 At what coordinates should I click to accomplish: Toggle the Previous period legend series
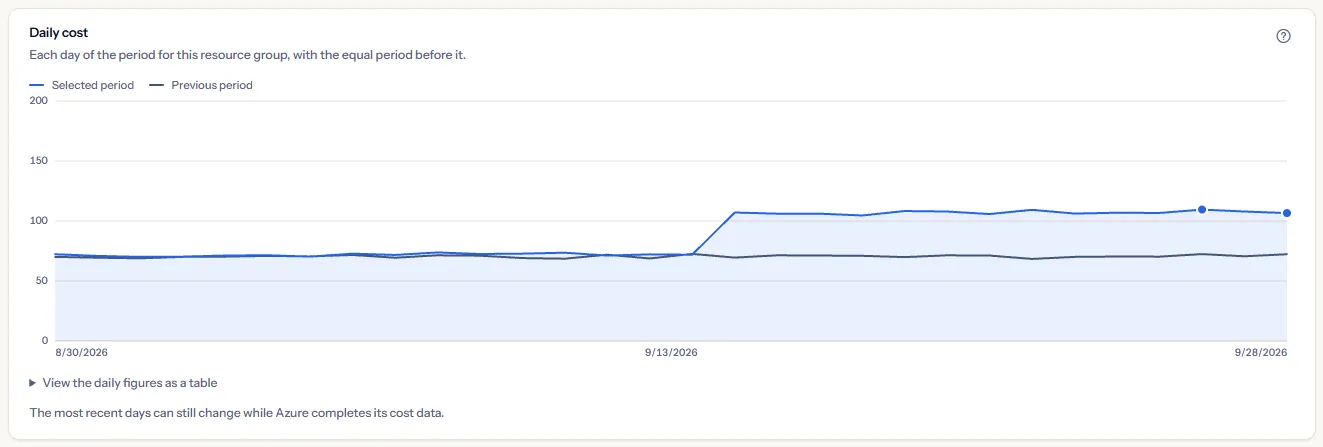[x=201, y=85]
